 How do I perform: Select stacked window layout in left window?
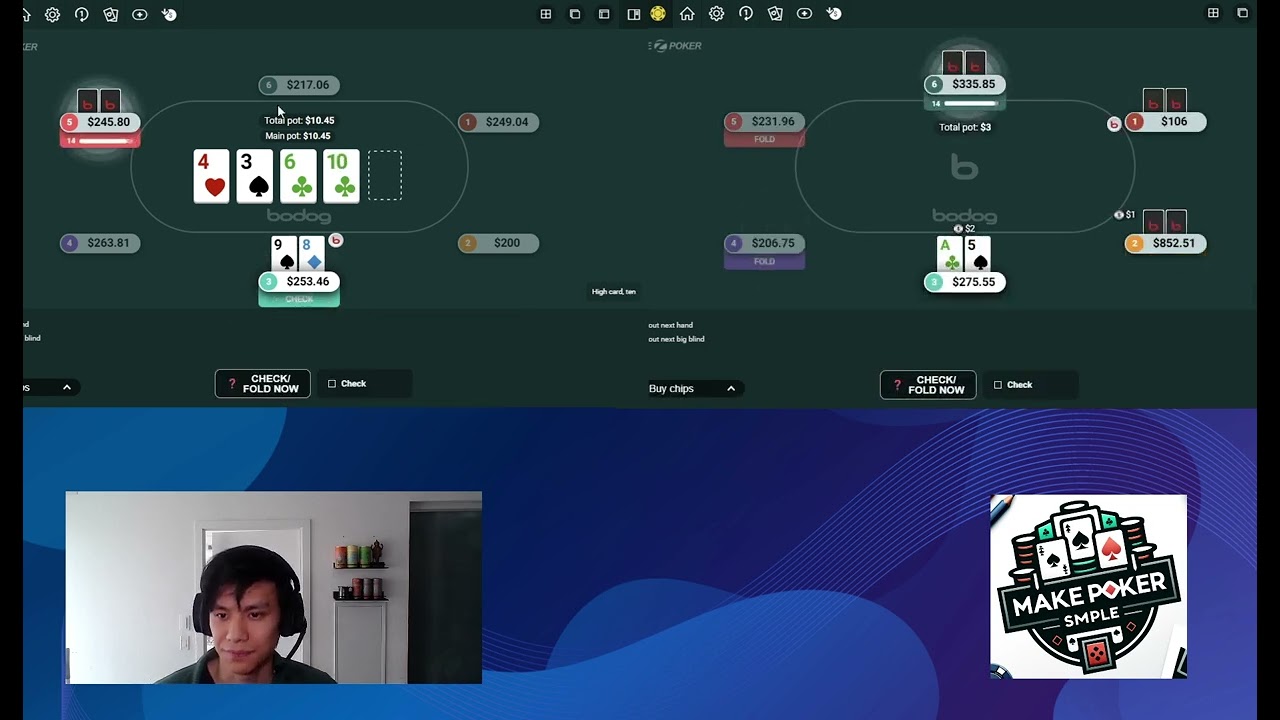tap(604, 14)
